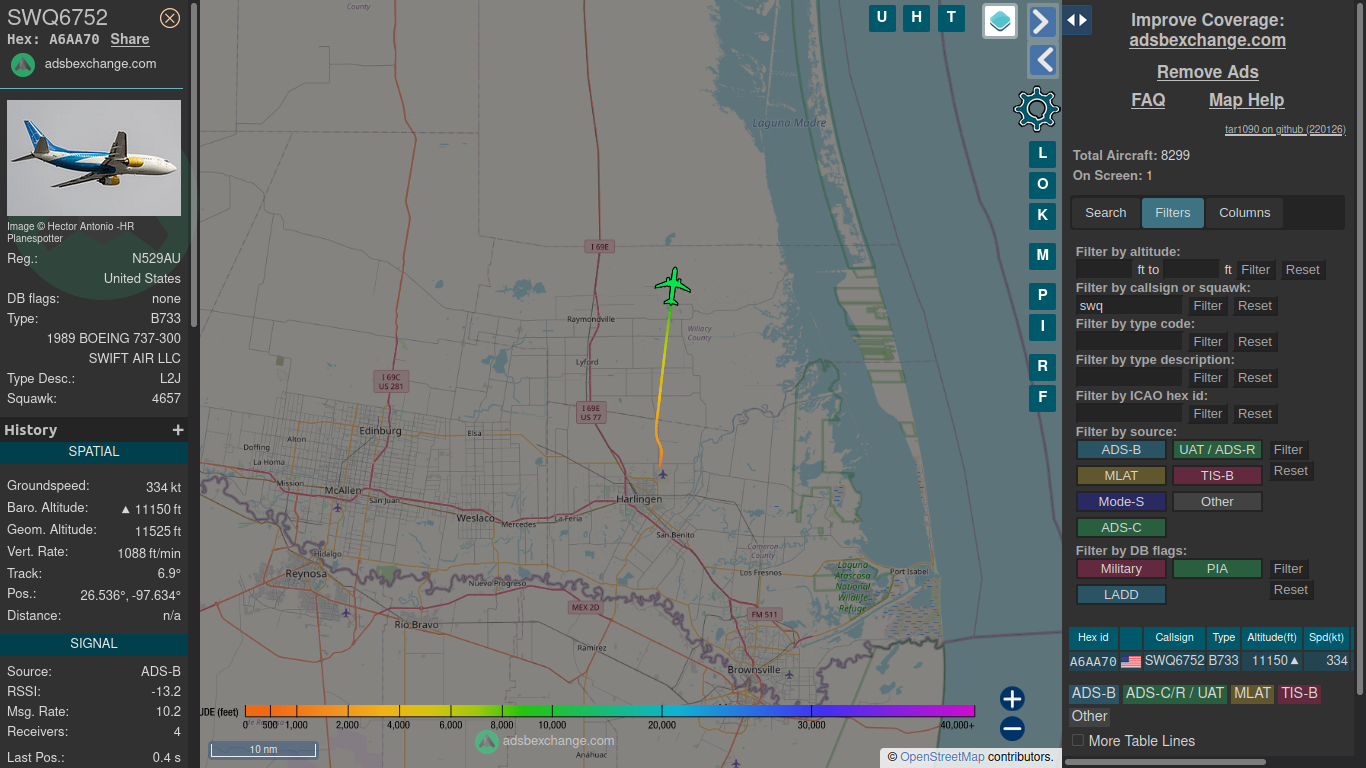1366x768 pixels.
Task: Click the US flag in aircraft table
Action: [x=1131, y=662]
